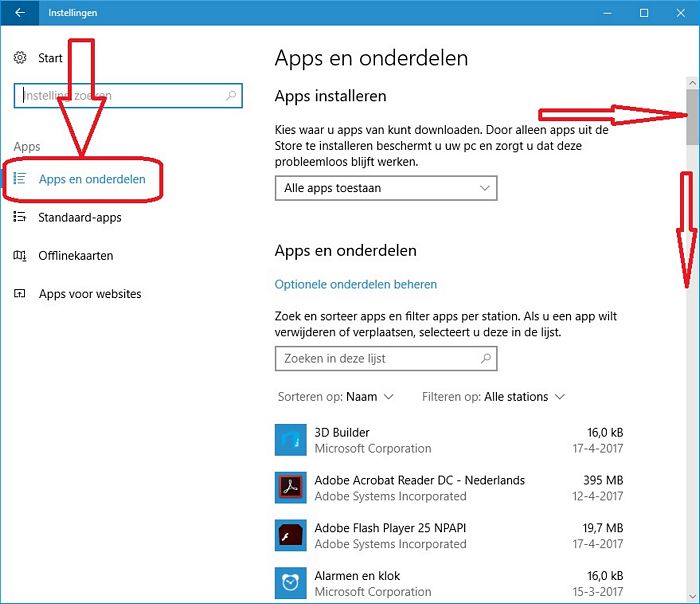Click the Adobe Acrobat Reader DC icon
Screen dimensions: 700x604
(x=290, y=488)
